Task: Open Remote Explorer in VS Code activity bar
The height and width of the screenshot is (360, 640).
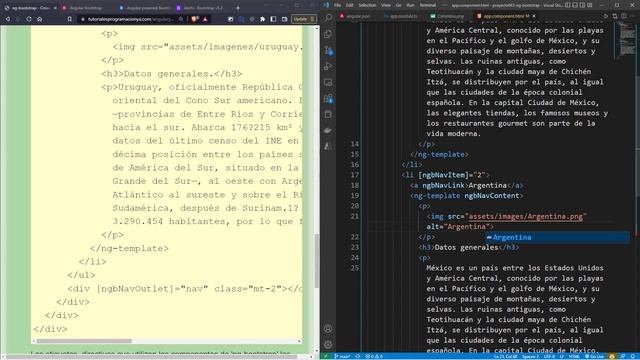Action: click(x=328, y=82)
